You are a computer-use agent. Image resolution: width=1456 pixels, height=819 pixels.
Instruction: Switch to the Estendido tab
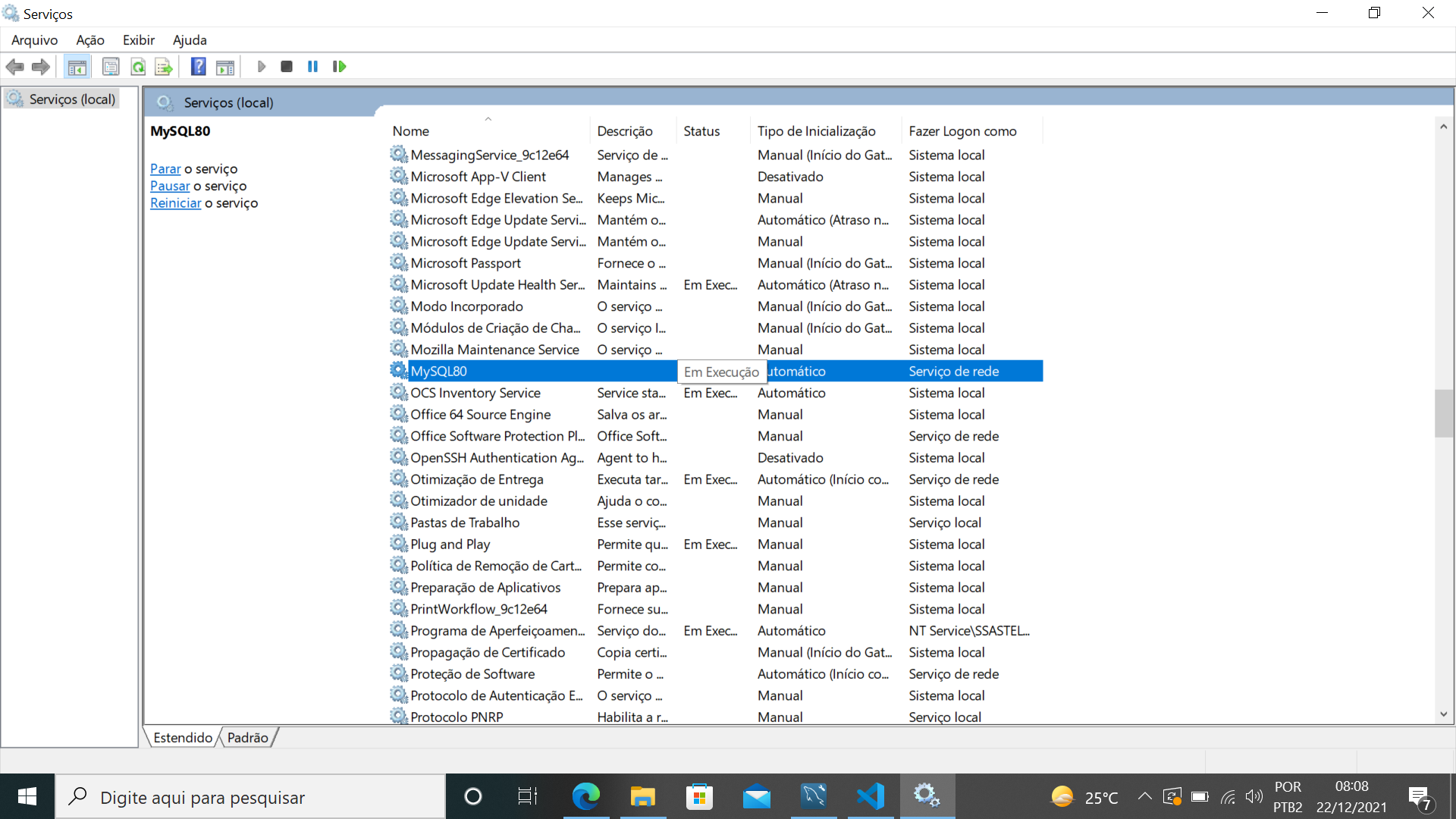point(183,737)
